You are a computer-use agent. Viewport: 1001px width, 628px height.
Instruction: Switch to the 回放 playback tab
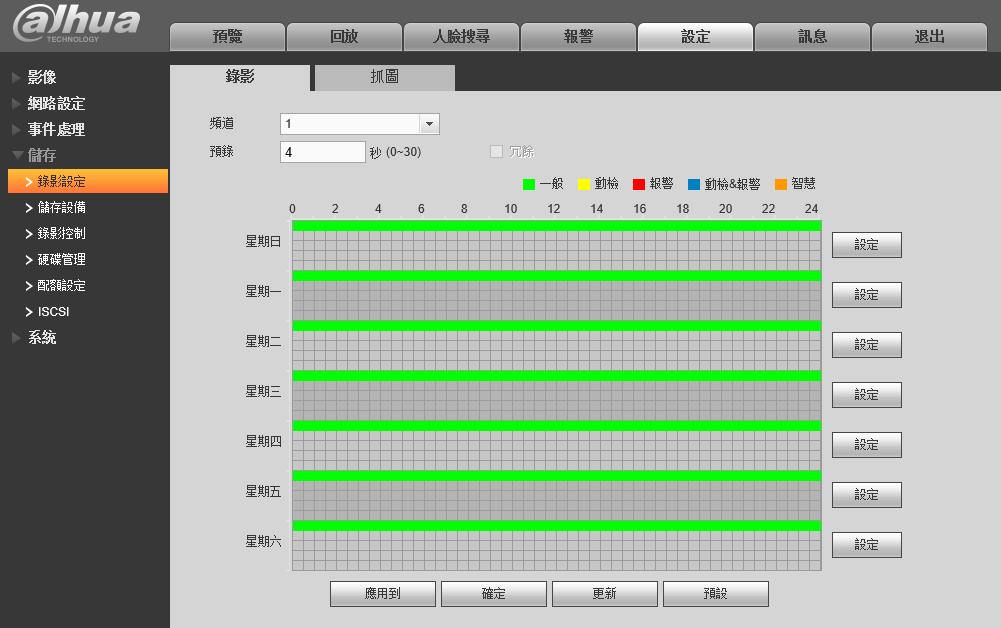[344, 37]
